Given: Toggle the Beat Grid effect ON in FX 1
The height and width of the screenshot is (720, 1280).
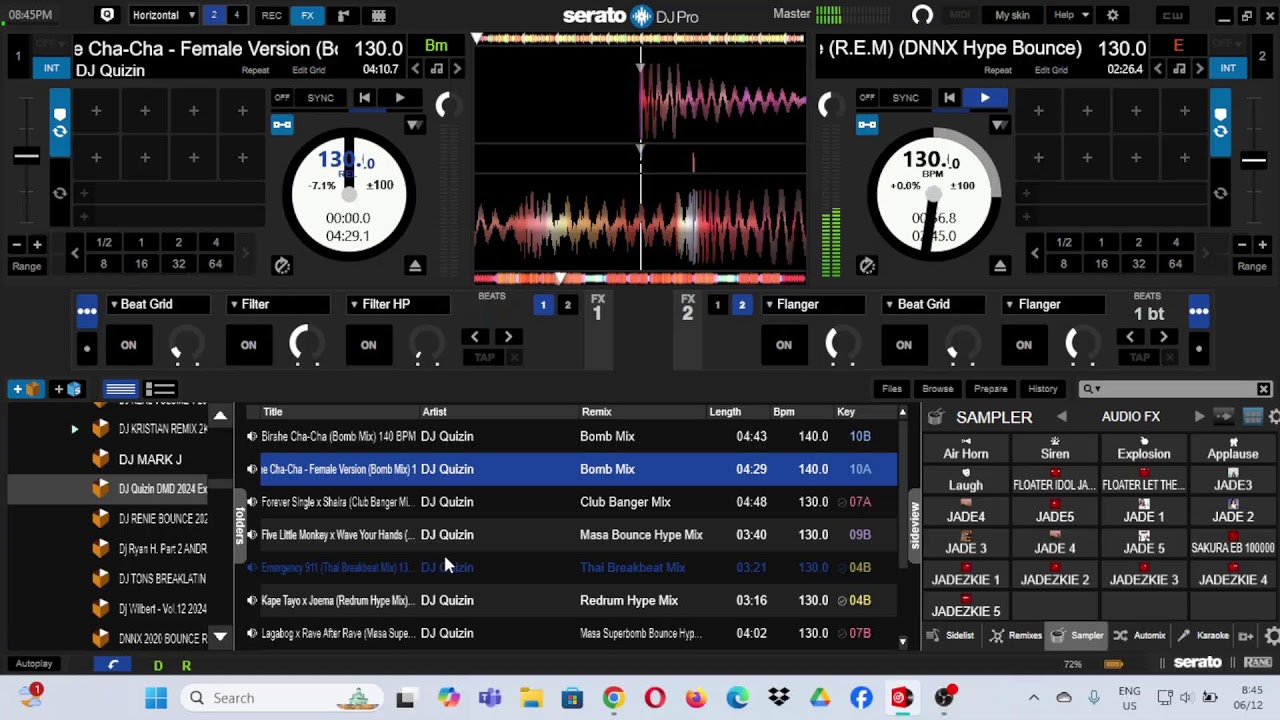Looking at the screenshot, I should coord(128,345).
